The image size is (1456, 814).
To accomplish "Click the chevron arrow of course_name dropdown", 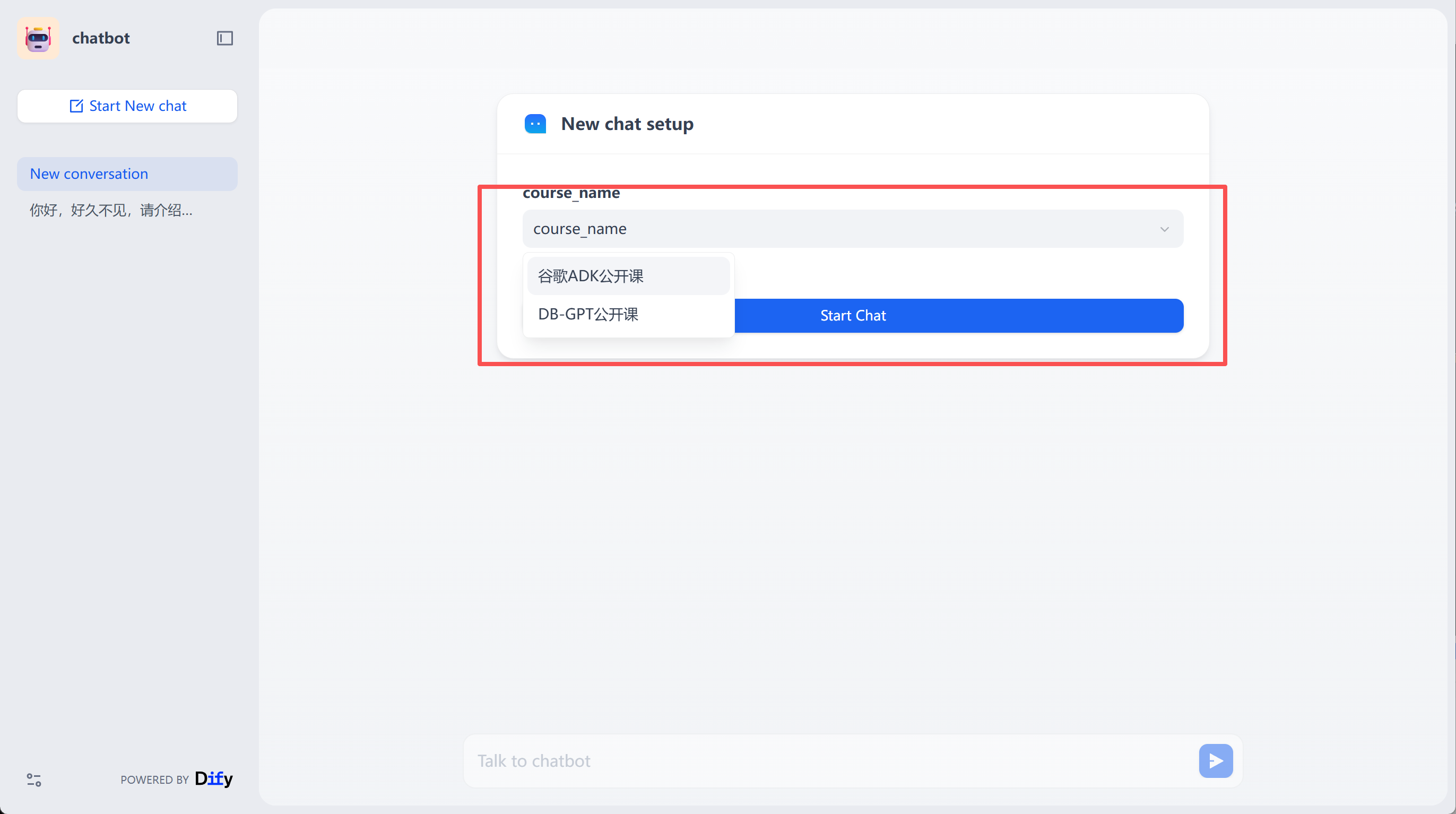I will (x=1164, y=229).
